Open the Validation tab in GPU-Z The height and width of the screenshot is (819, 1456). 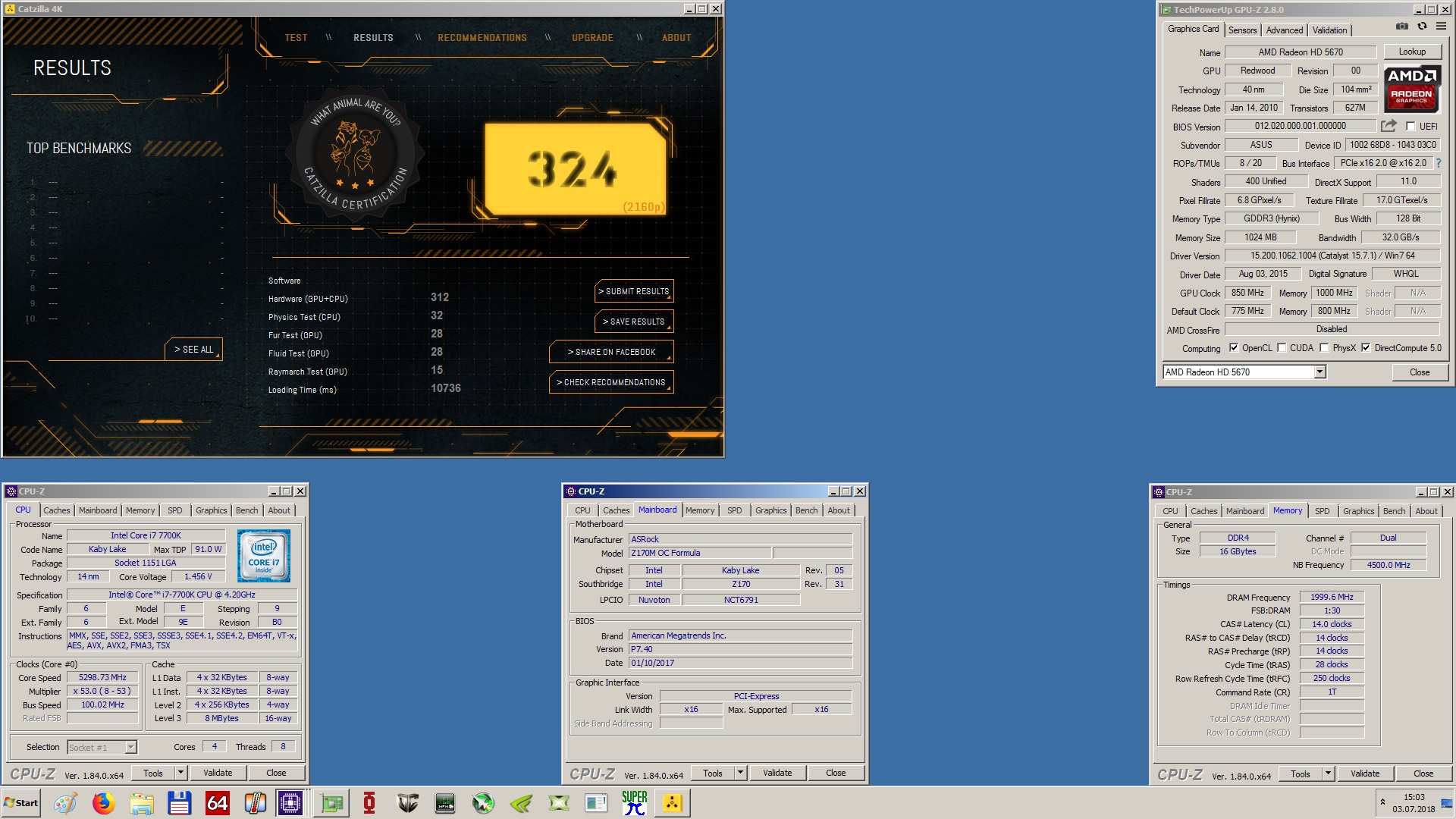click(1329, 30)
